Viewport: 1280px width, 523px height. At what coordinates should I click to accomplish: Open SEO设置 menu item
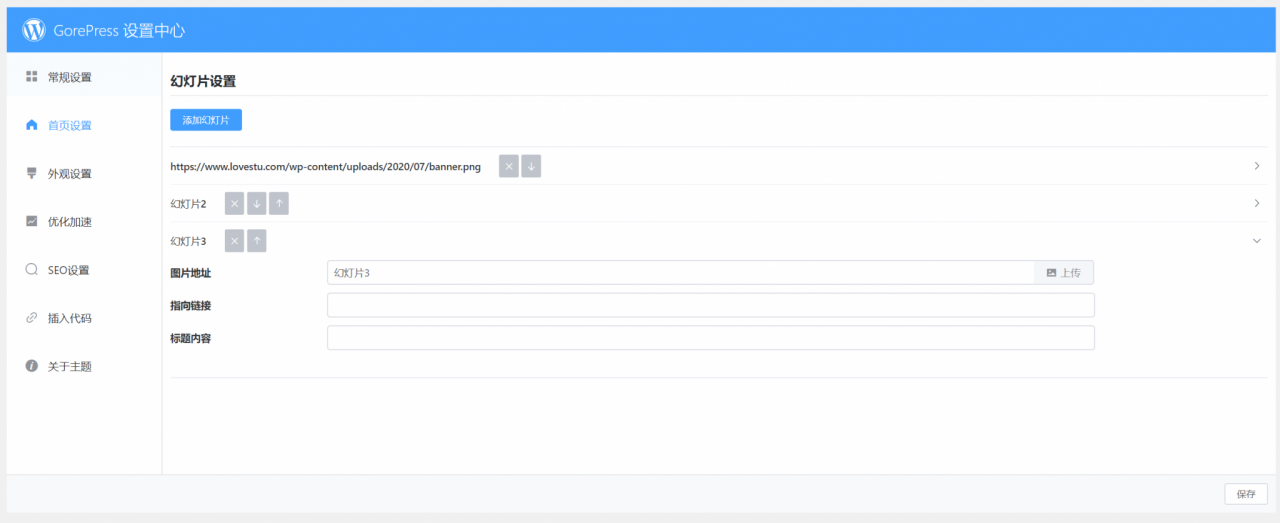pyautogui.click(x=84, y=270)
